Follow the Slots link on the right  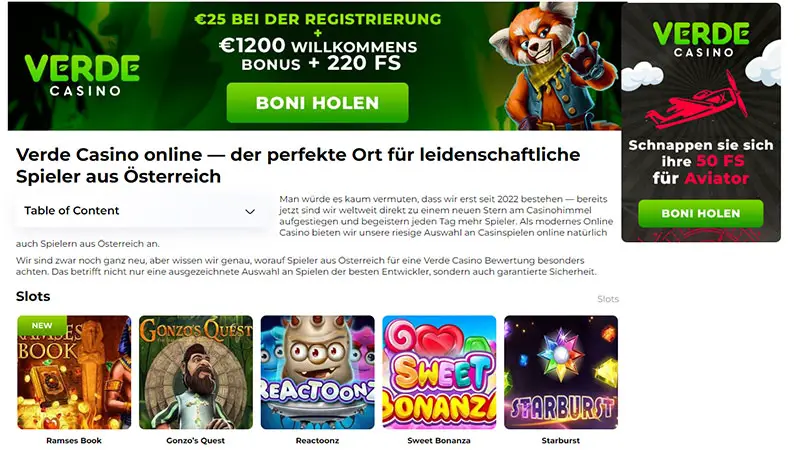[608, 299]
